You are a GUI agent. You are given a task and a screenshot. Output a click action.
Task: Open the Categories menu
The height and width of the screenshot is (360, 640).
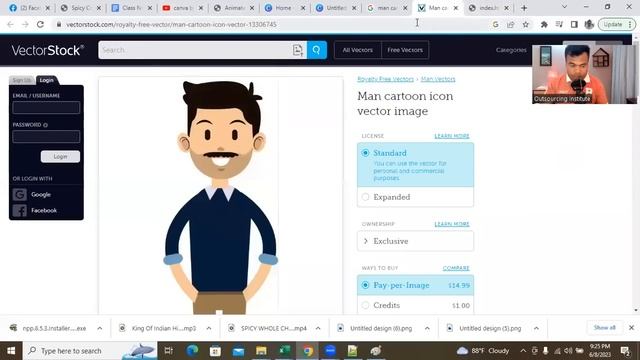[511, 50]
